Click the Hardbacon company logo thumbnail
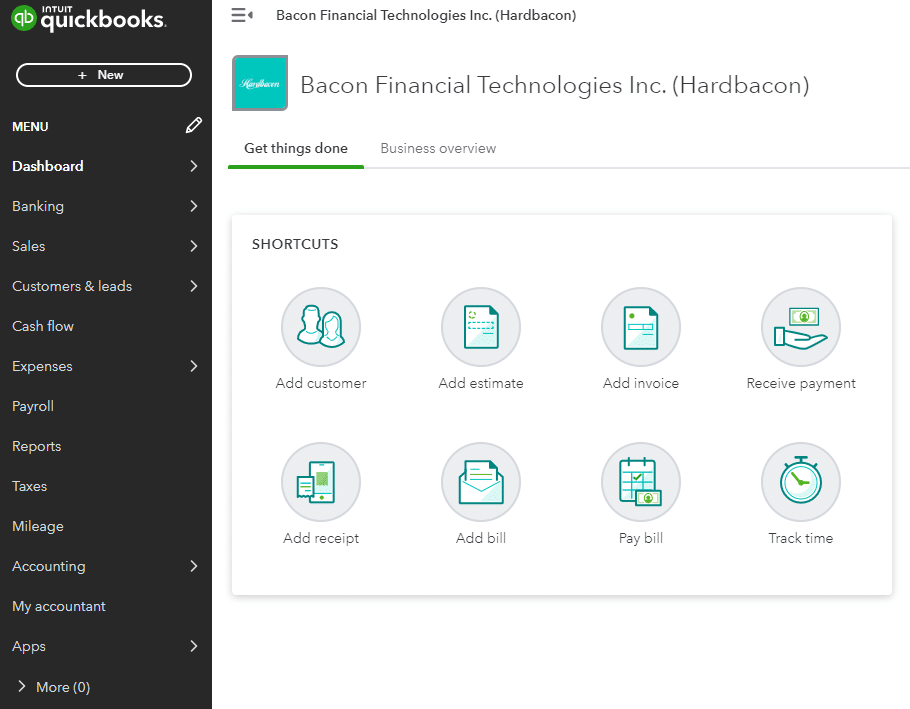The width and height of the screenshot is (910, 709). [x=259, y=84]
